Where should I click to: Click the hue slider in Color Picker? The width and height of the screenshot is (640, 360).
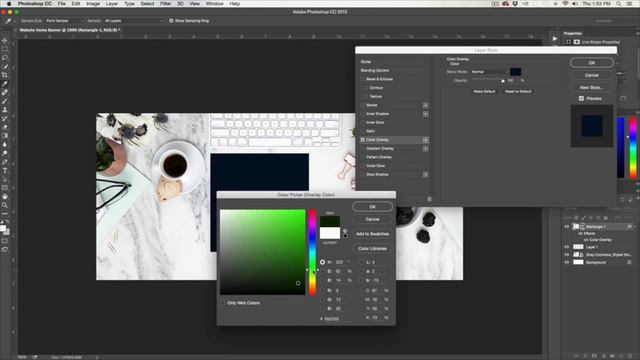tap(312, 252)
